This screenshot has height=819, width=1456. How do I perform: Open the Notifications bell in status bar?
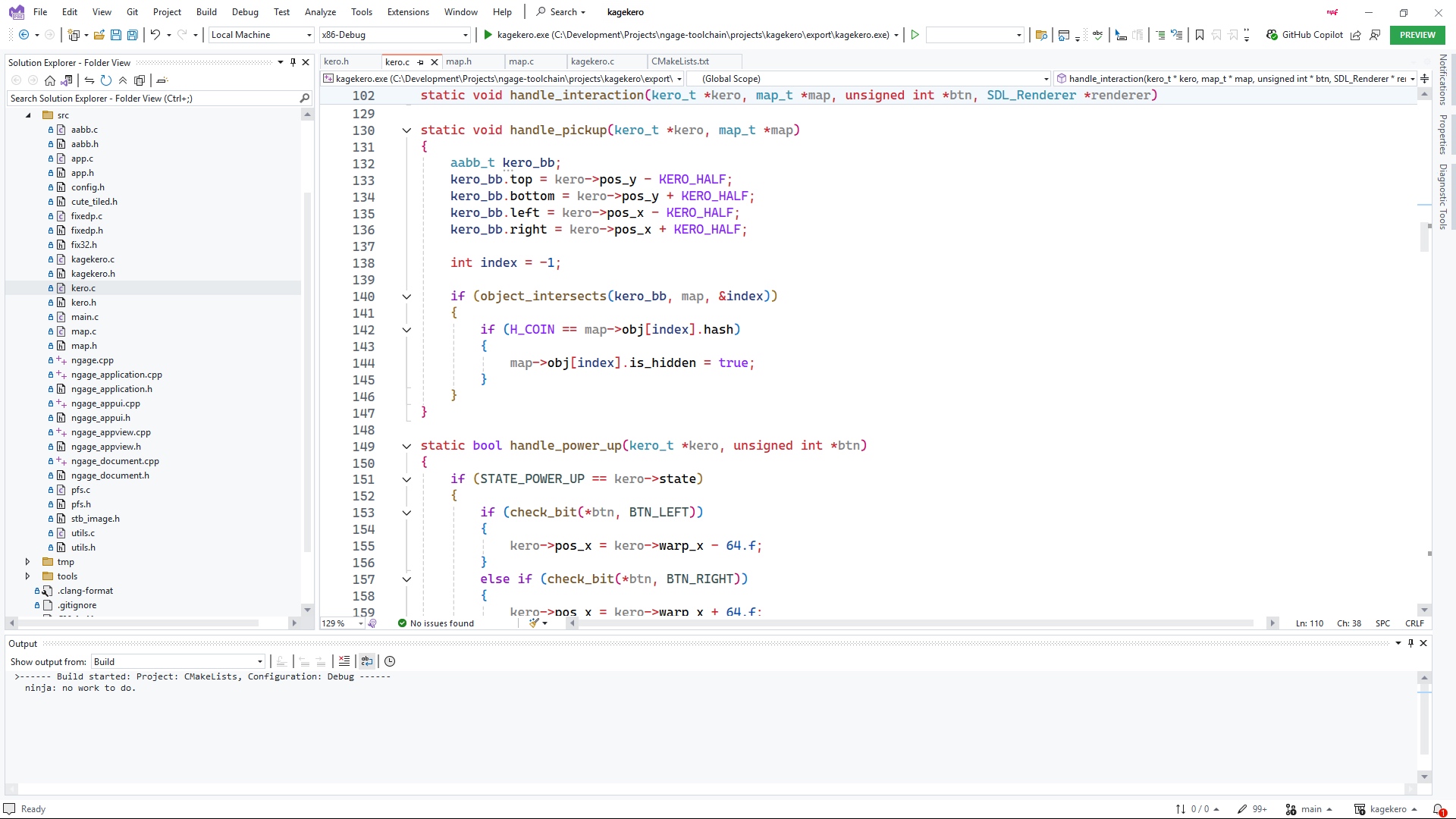click(1438, 809)
